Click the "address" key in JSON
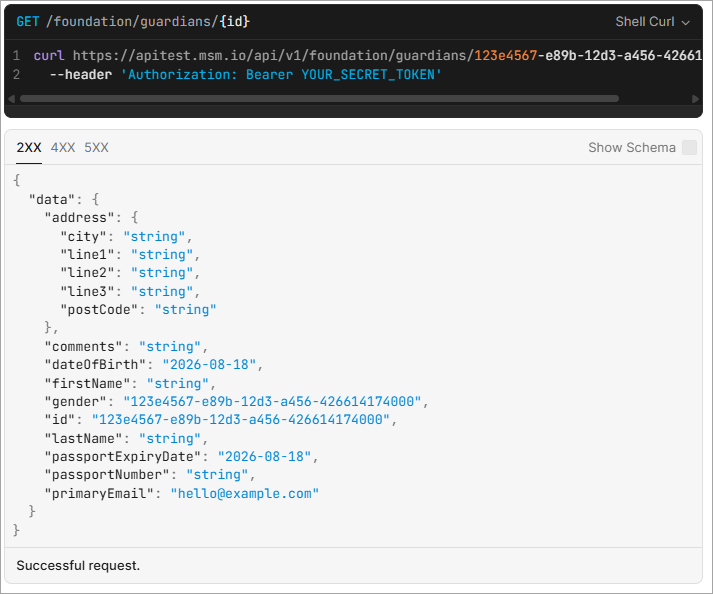 [x=79, y=217]
